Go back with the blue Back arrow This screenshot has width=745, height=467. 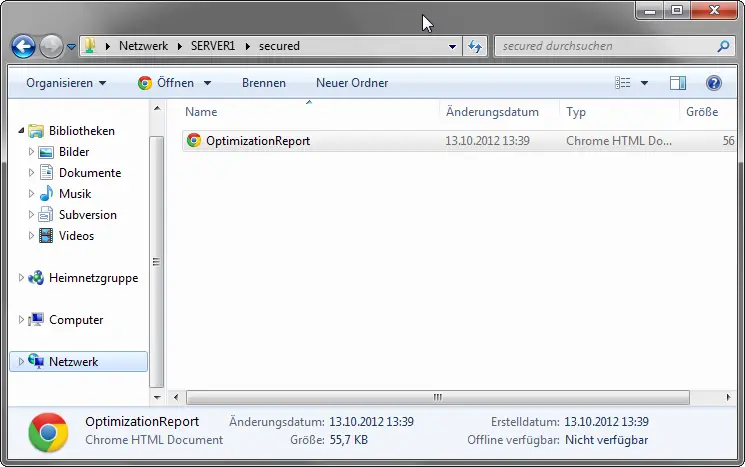pos(23,47)
